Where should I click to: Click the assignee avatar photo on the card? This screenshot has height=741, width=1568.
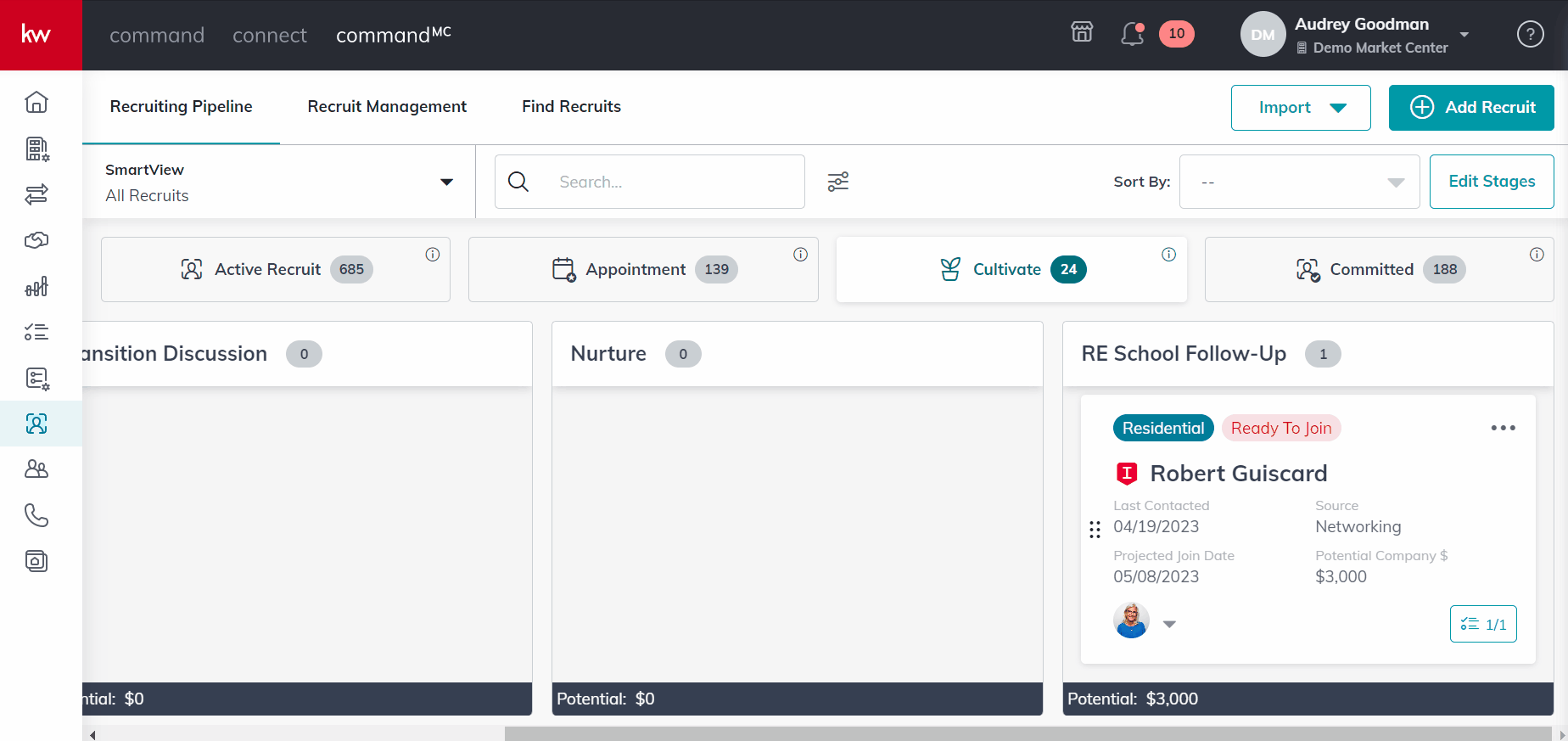(1131, 620)
